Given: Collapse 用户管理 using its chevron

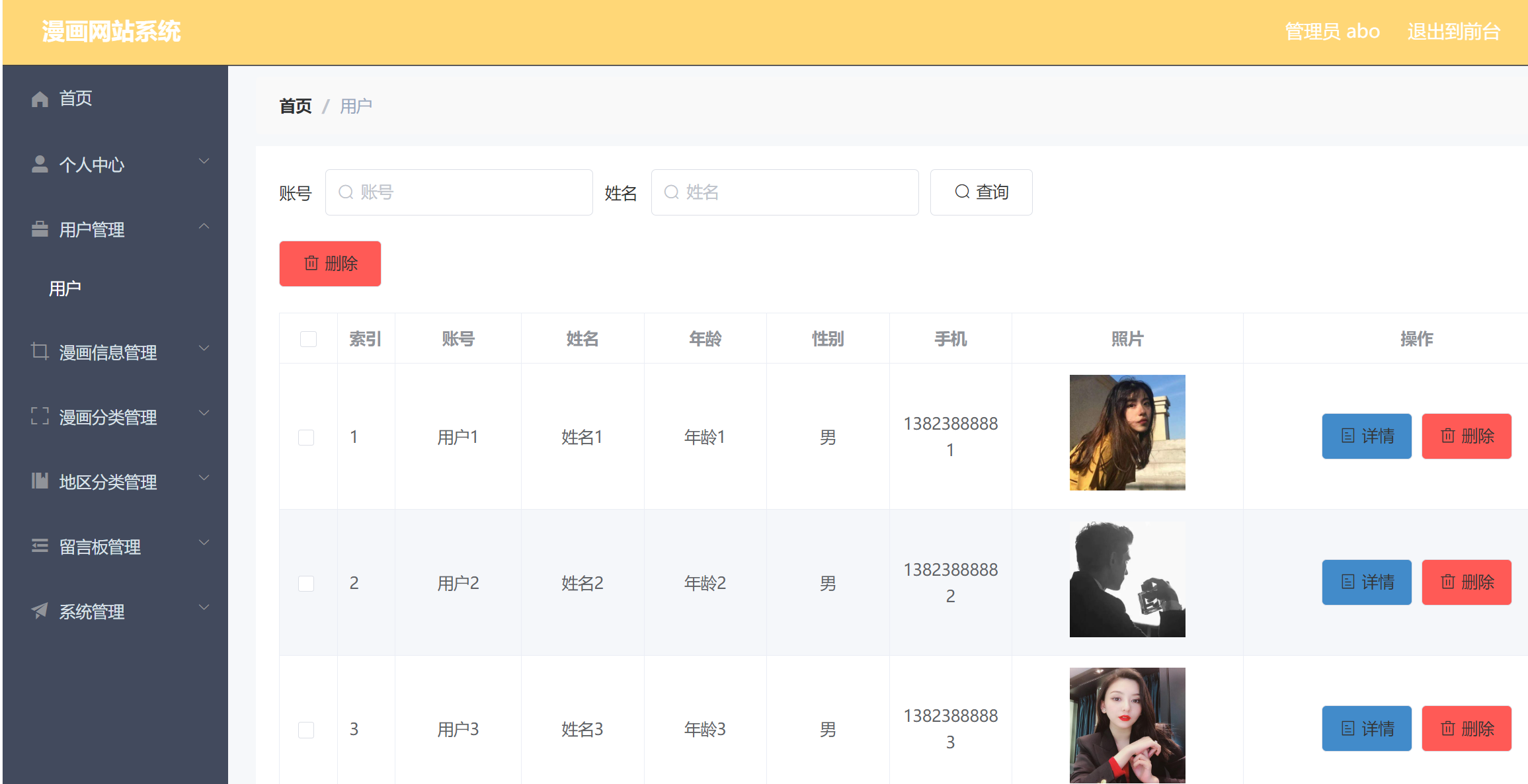Looking at the screenshot, I should point(204,227).
